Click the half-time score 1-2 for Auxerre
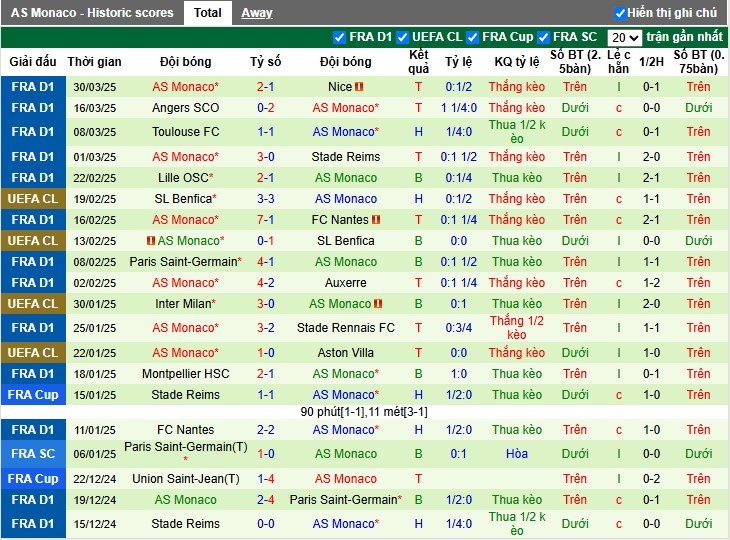Image resolution: width=730 pixels, height=540 pixels. coord(651,283)
